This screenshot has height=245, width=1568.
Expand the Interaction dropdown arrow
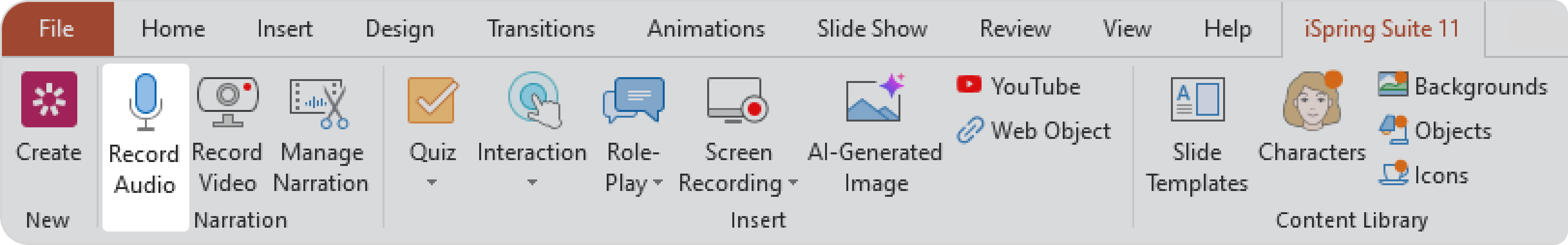(532, 182)
